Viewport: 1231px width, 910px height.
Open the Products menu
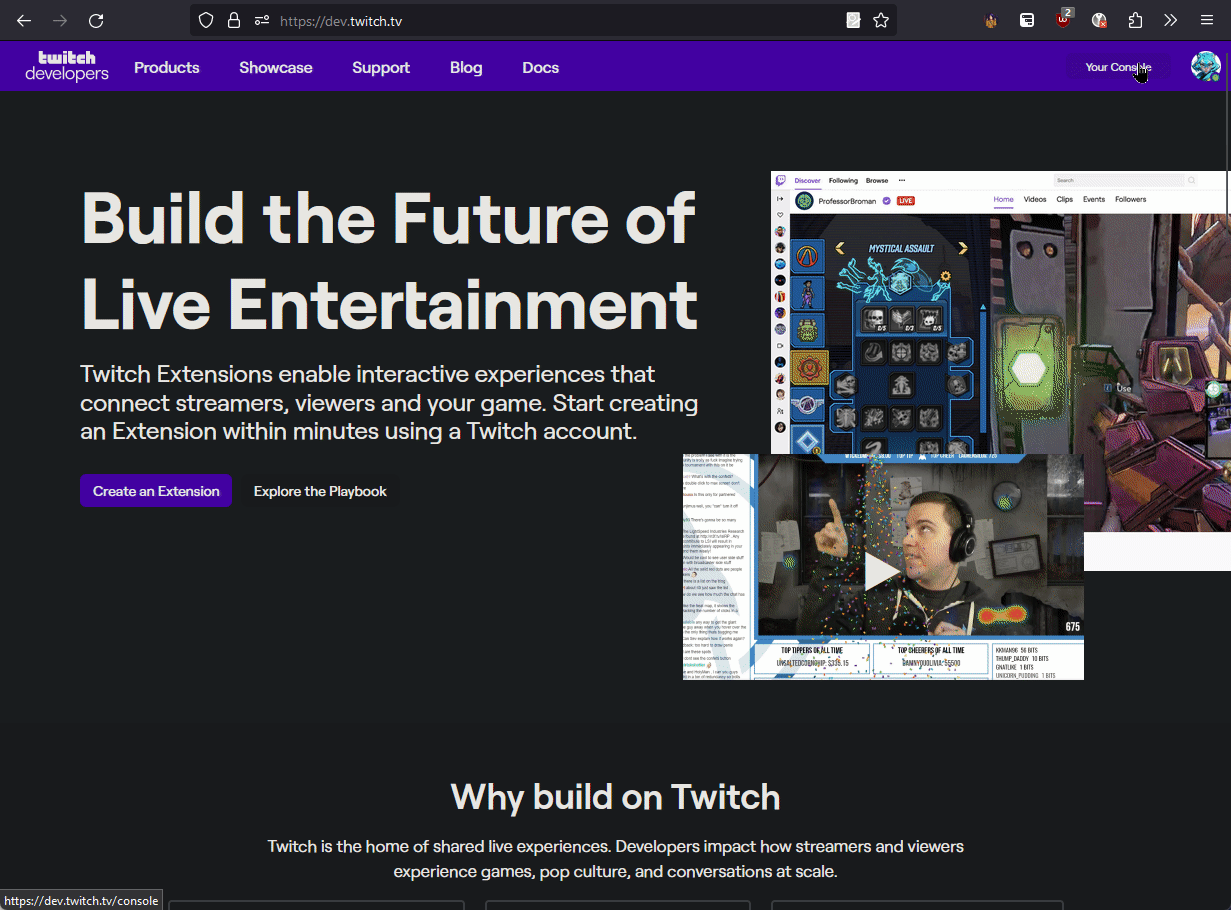click(167, 68)
